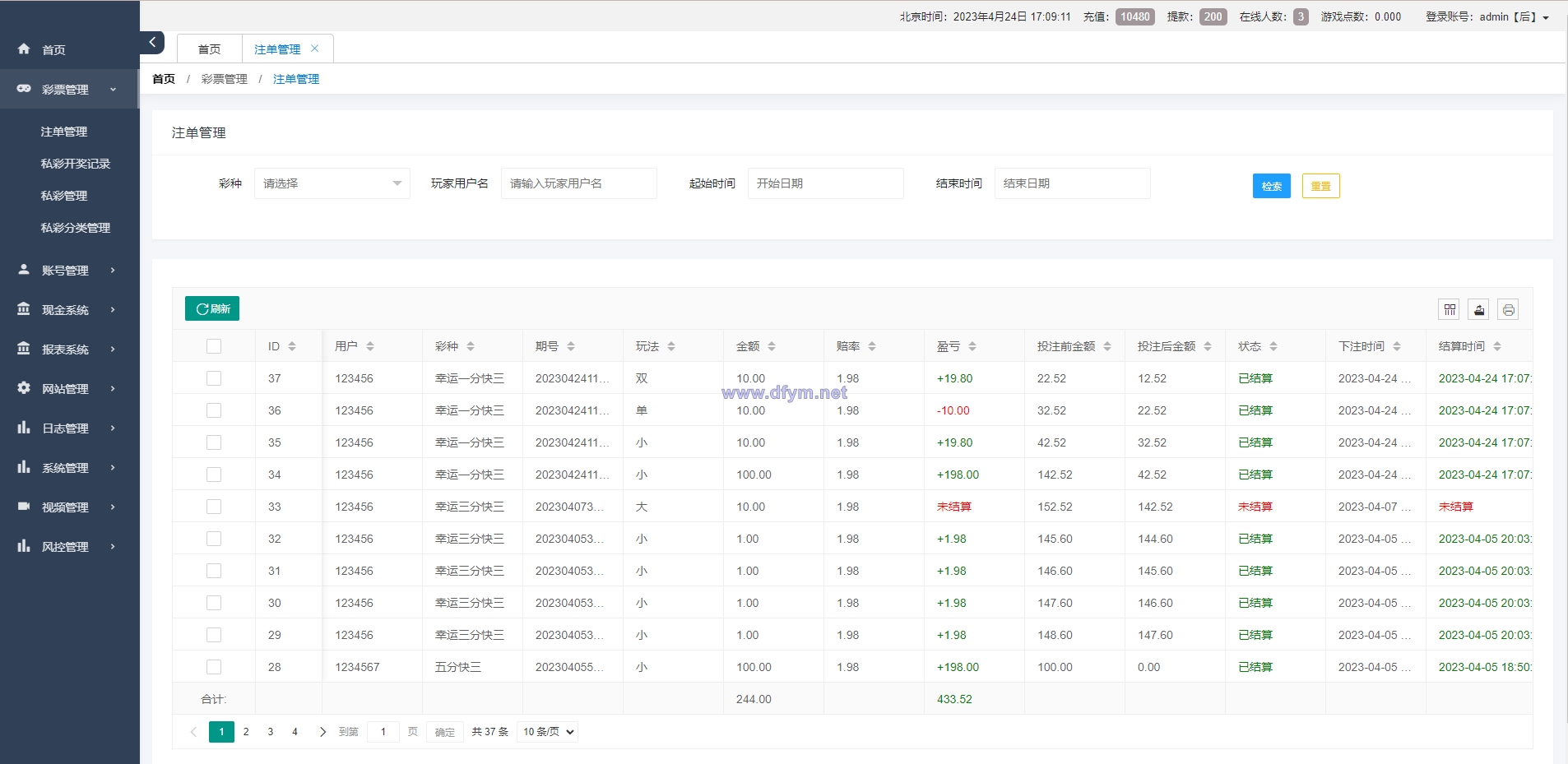Switch to the 首页 tab

click(210, 49)
